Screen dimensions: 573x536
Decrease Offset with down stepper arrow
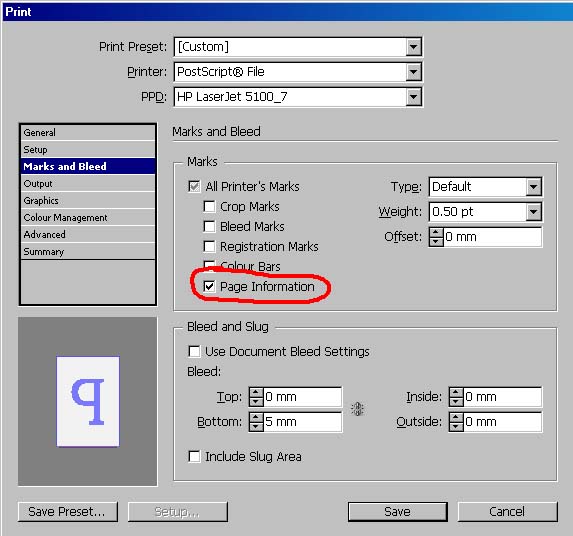point(436,242)
